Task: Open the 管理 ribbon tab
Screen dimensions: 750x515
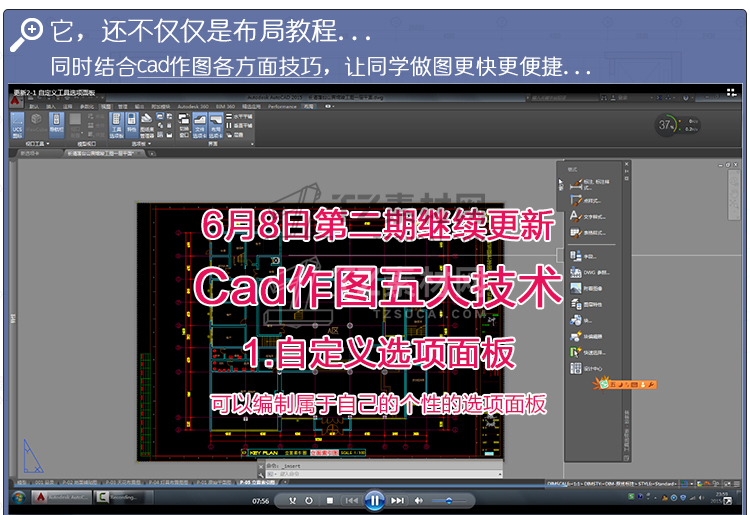Action: [x=123, y=107]
